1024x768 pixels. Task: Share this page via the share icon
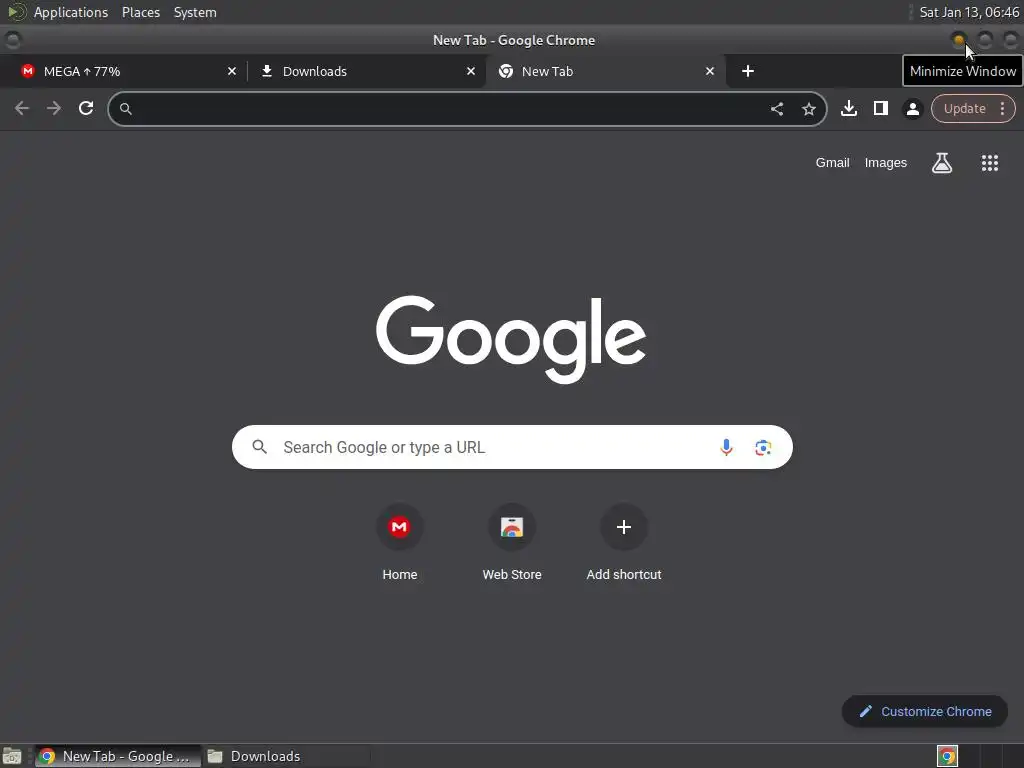point(776,109)
